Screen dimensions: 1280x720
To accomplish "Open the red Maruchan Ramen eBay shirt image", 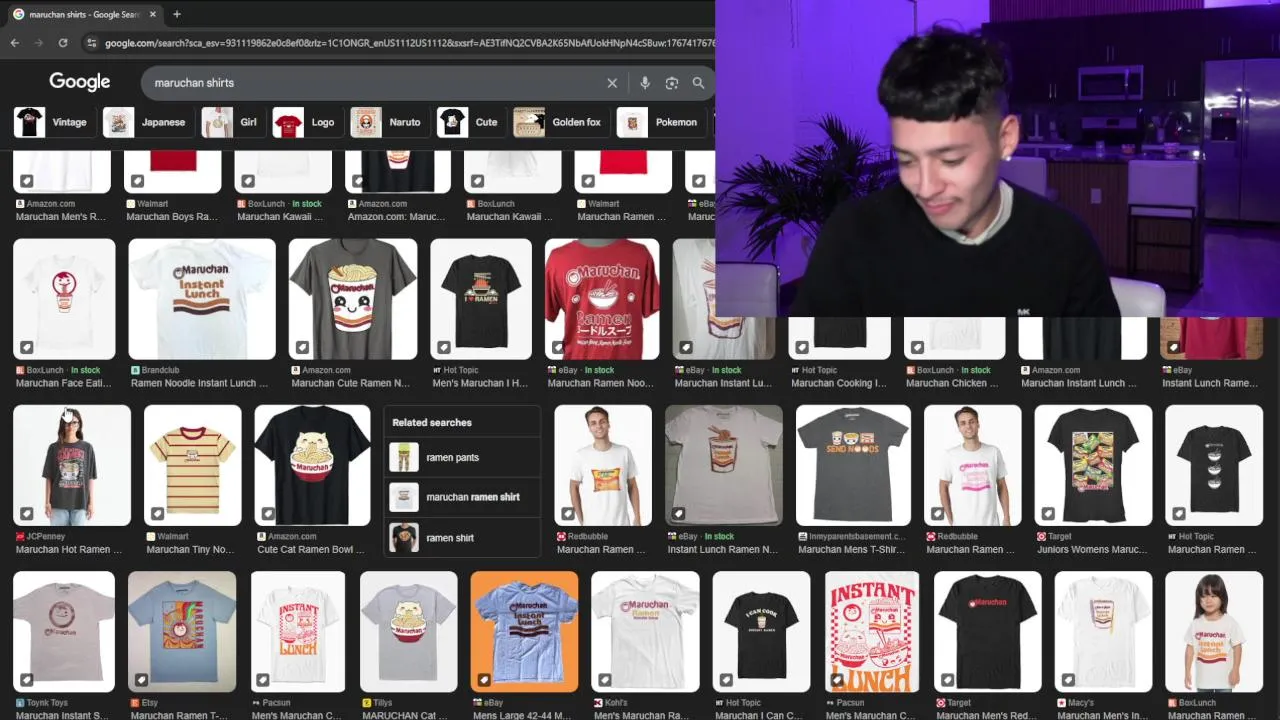I will tap(602, 299).
